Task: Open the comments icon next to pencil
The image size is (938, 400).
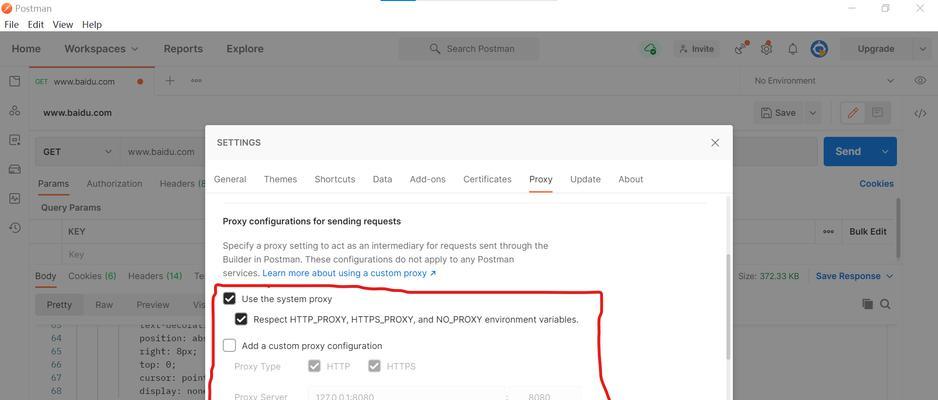Action: tap(878, 112)
